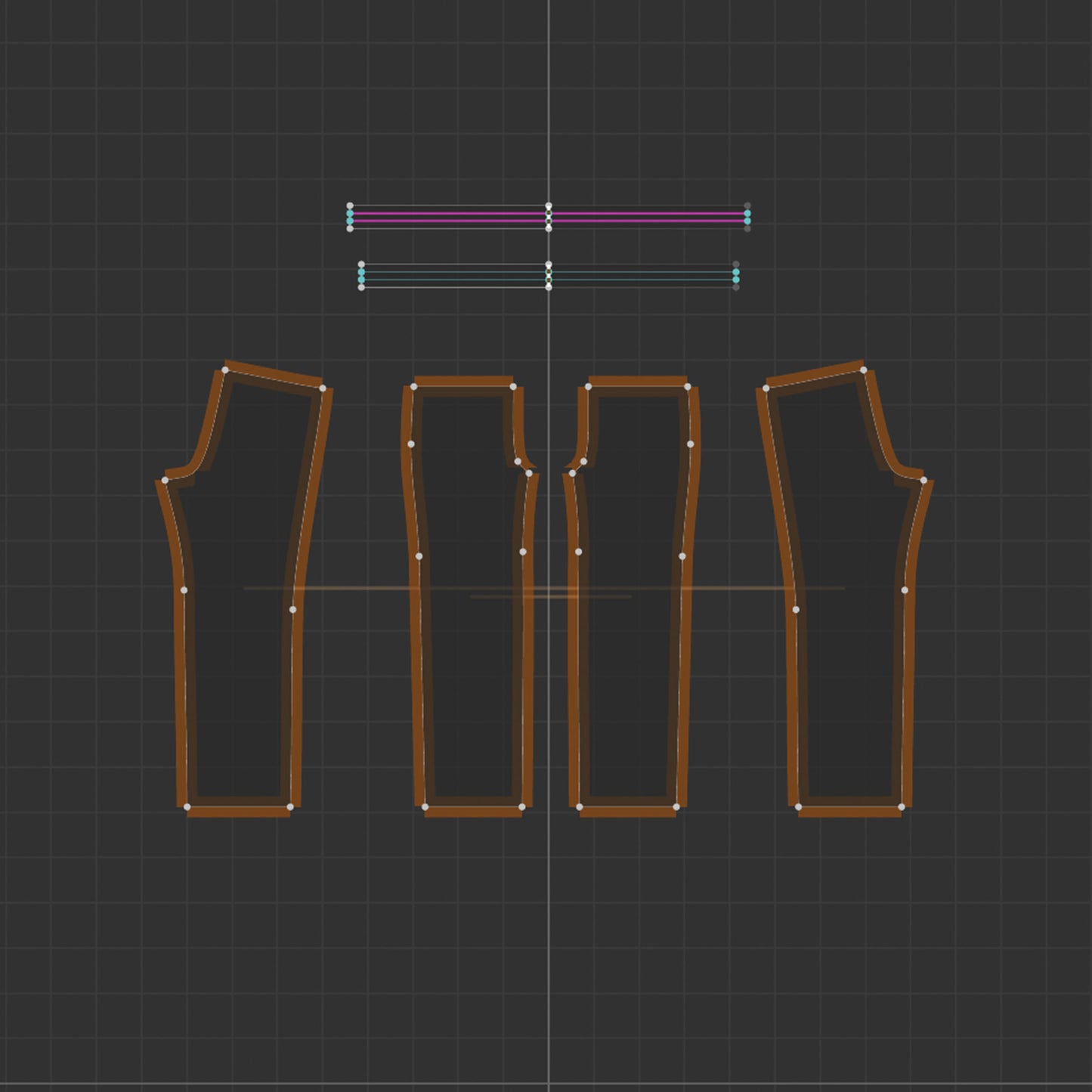Select the magenta waistband strip's left half
The image size is (1092, 1092).
pyautogui.click(x=449, y=217)
